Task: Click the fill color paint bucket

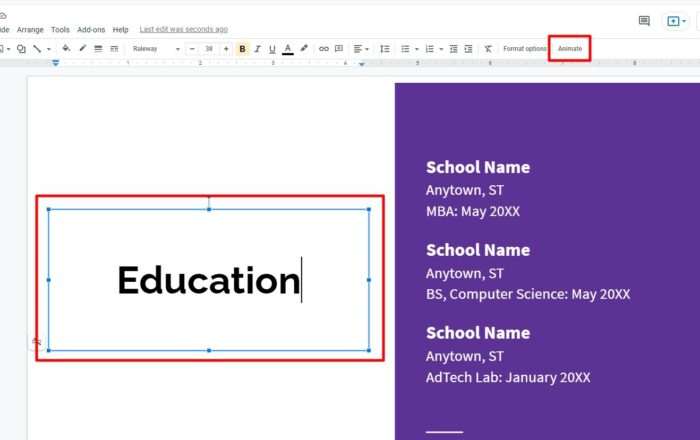Action: (66, 48)
